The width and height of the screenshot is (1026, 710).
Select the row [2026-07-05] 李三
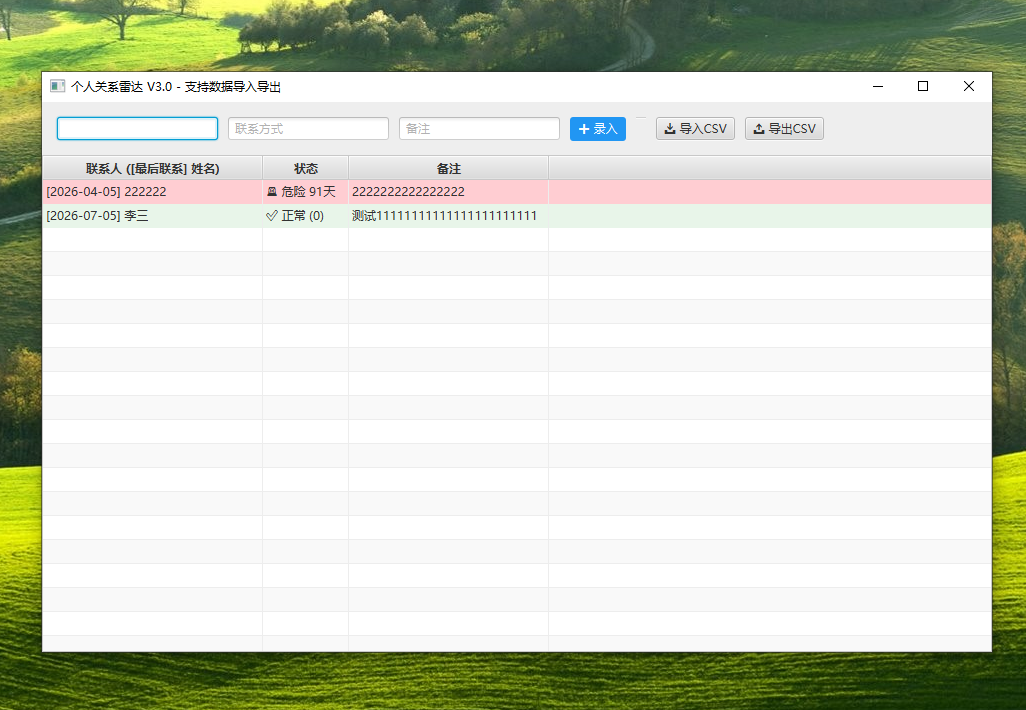coord(517,216)
